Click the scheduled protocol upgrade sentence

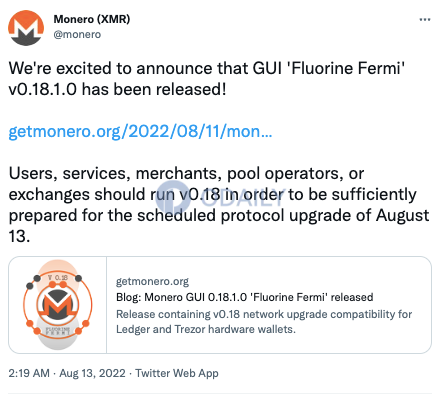click(x=219, y=215)
